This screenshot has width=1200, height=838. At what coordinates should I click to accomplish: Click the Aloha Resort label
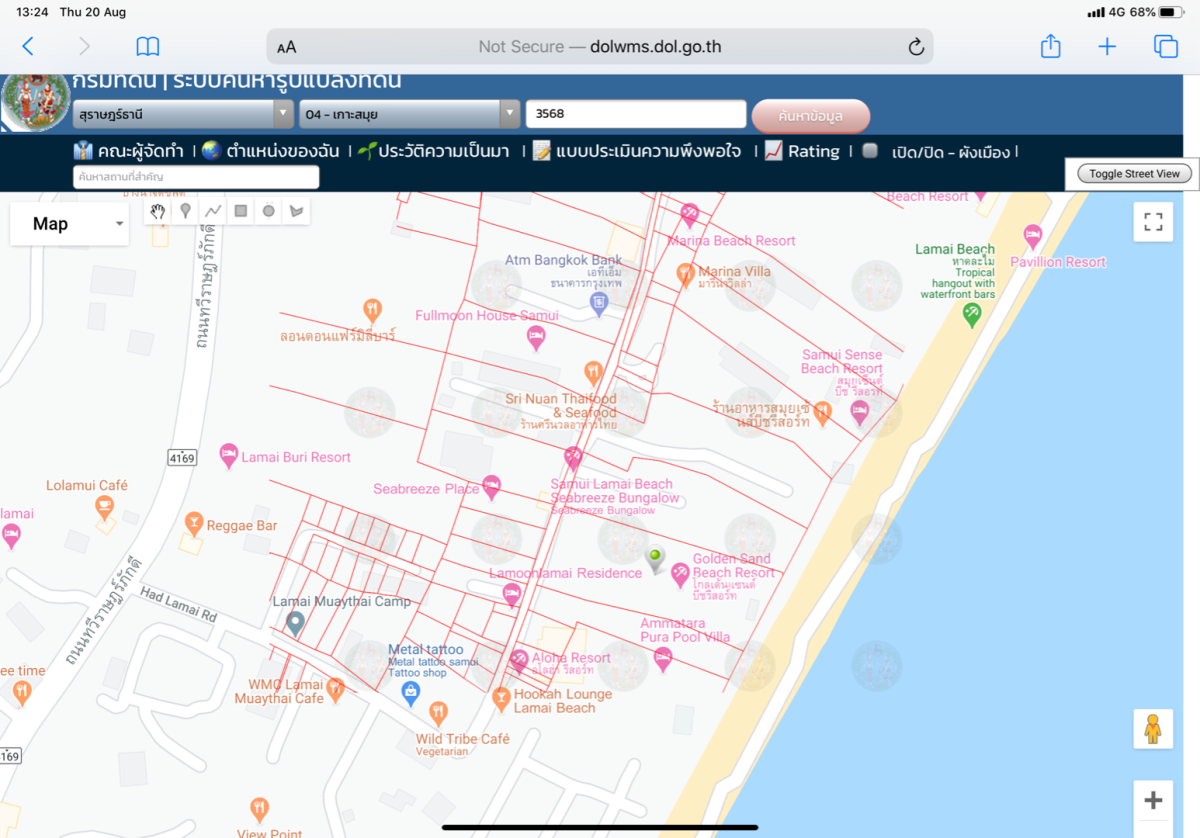[570, 658]
